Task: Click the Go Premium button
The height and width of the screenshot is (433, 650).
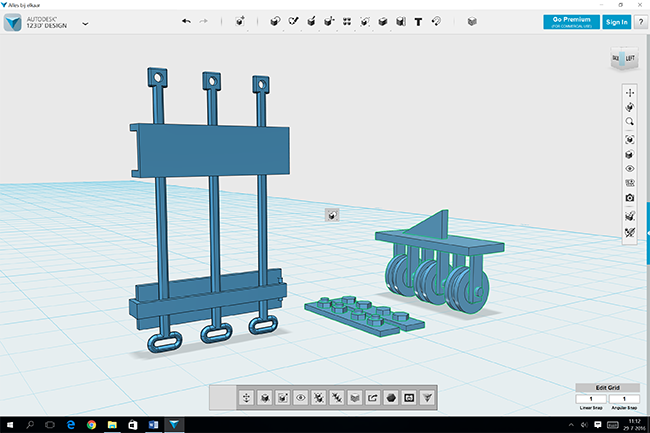Action: point(571,21)
